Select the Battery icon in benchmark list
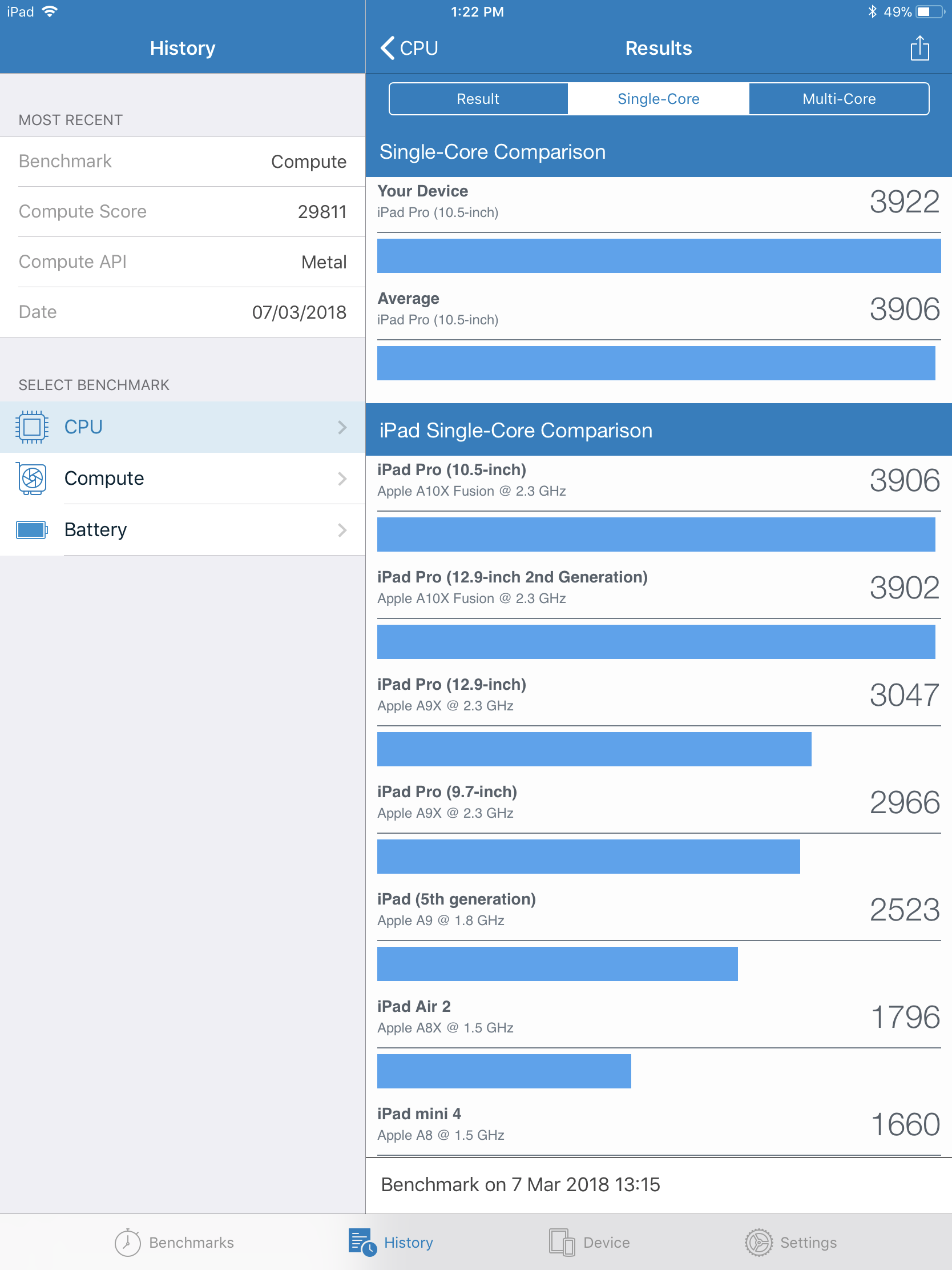The width and height of the screenshot is (952, 1270). tap(31, 529)
